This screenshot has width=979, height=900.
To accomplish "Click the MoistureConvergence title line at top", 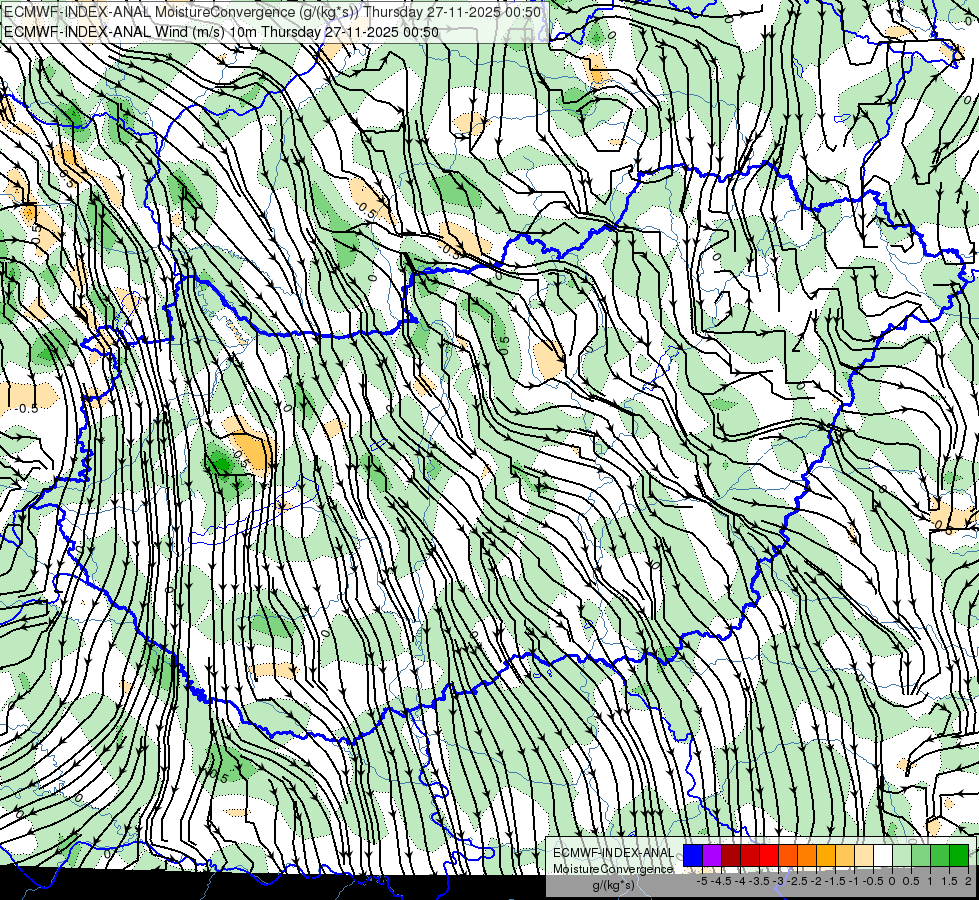I will pyautogui.click(x=272, y=12).
